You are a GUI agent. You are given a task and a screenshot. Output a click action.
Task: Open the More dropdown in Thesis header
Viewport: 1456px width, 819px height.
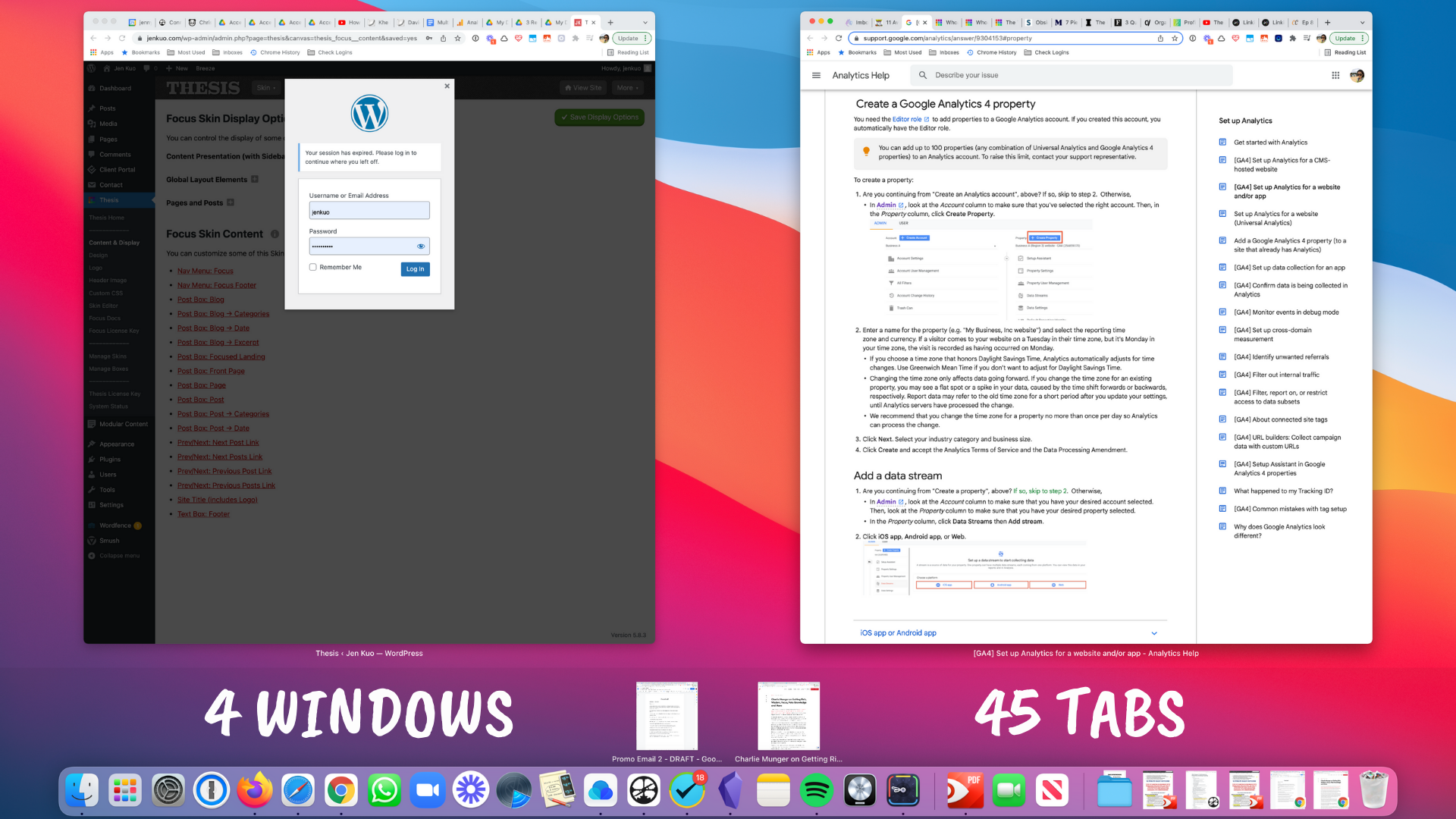(x=628, y=88)
